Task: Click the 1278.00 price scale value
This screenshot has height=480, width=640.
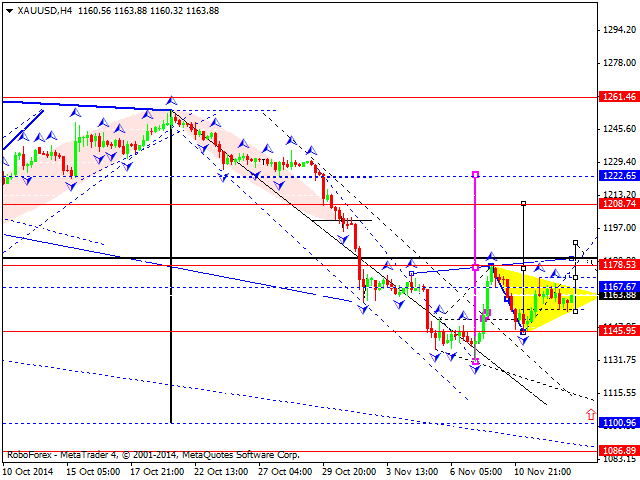Action: click(x=620, y=63)
